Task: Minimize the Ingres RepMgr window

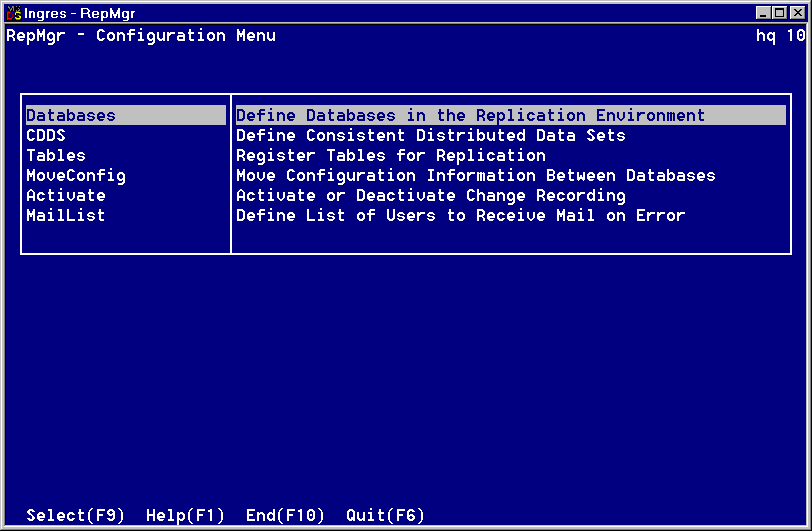Action: [764, 13]
